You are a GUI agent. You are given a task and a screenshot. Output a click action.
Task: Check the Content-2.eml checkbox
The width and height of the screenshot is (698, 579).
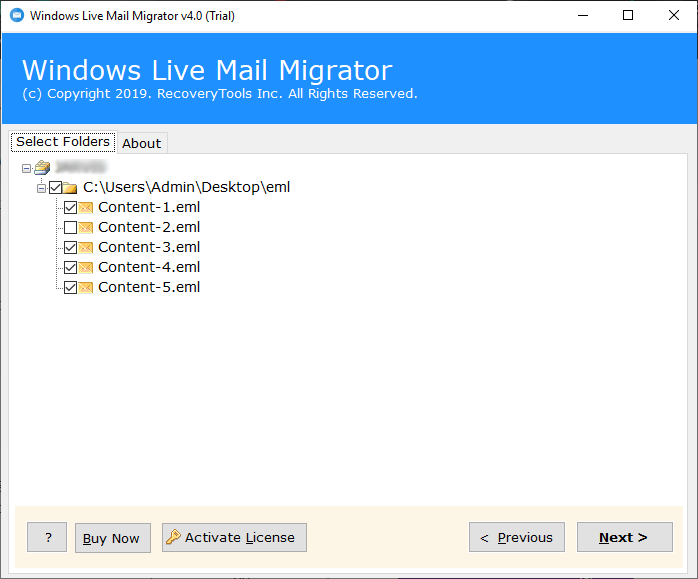(70, 227)
